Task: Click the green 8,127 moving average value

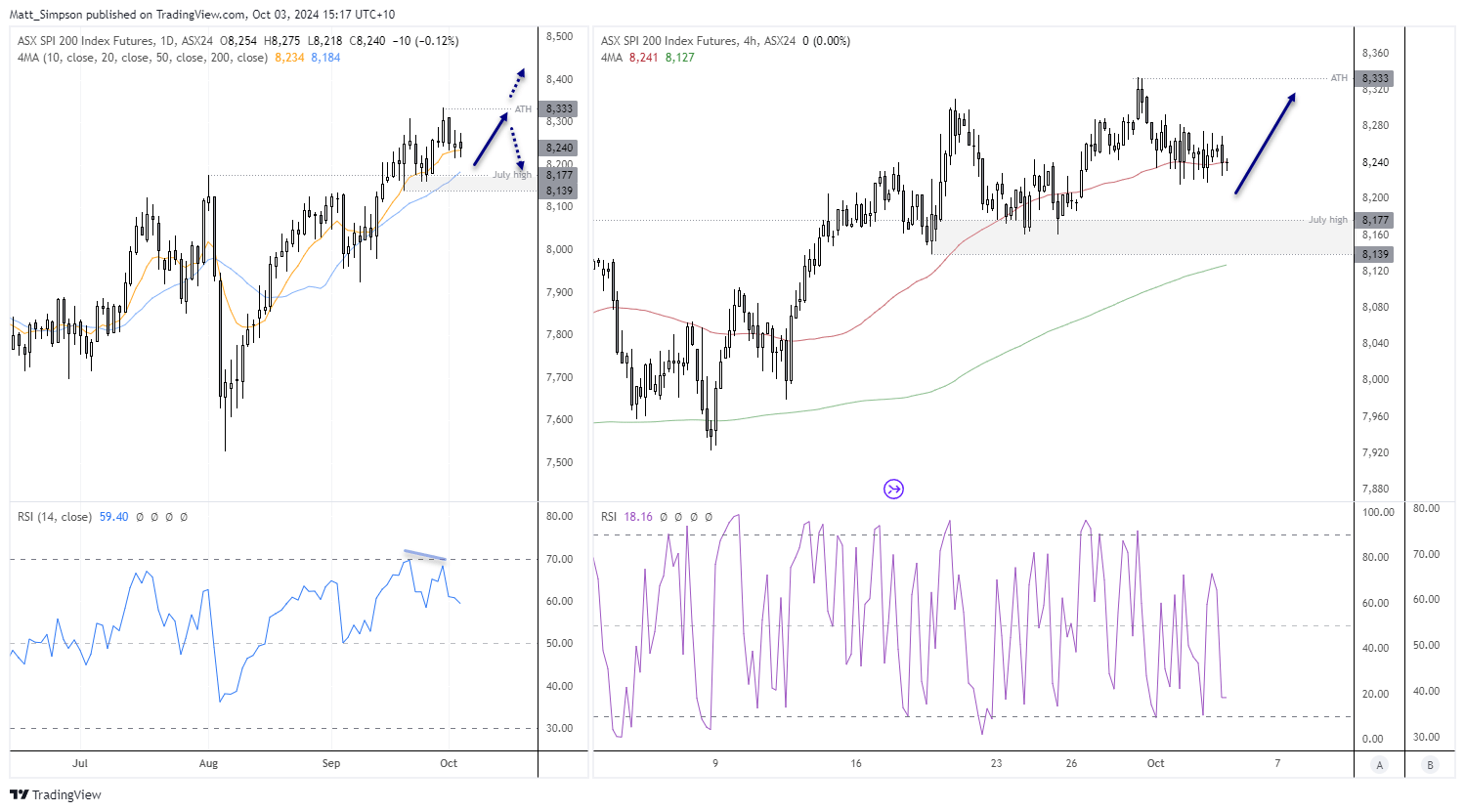Action: [x=680, y=58]
